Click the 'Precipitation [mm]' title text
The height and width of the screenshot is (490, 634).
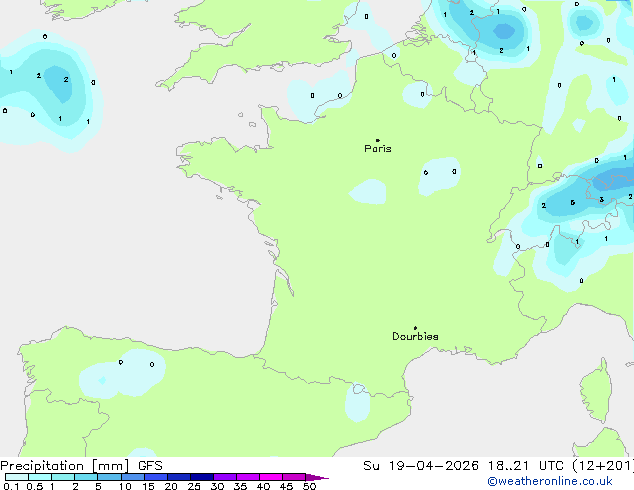pos(65,466)
